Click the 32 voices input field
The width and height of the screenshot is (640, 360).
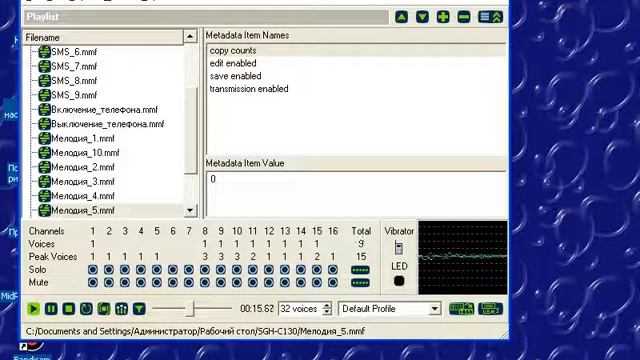(x=301, y=309)
